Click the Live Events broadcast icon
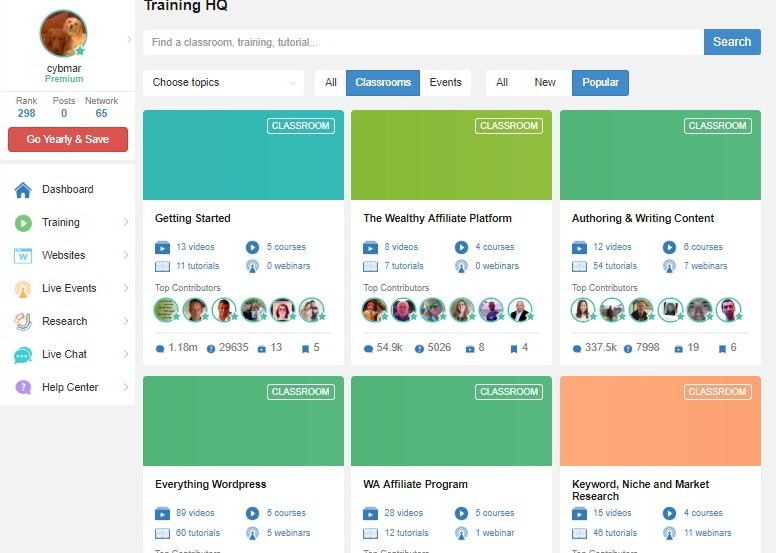The image size is (776, 553). pyautogui.click(x=23, y=289)
